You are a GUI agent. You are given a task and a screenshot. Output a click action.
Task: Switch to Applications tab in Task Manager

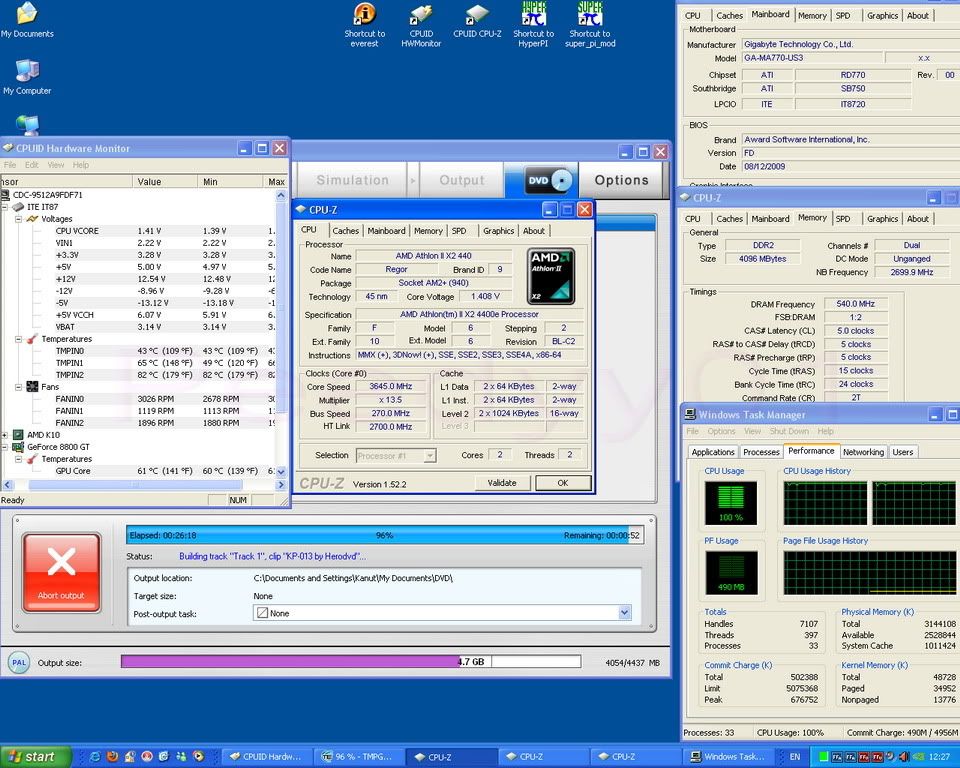click(x=713, y=452)
